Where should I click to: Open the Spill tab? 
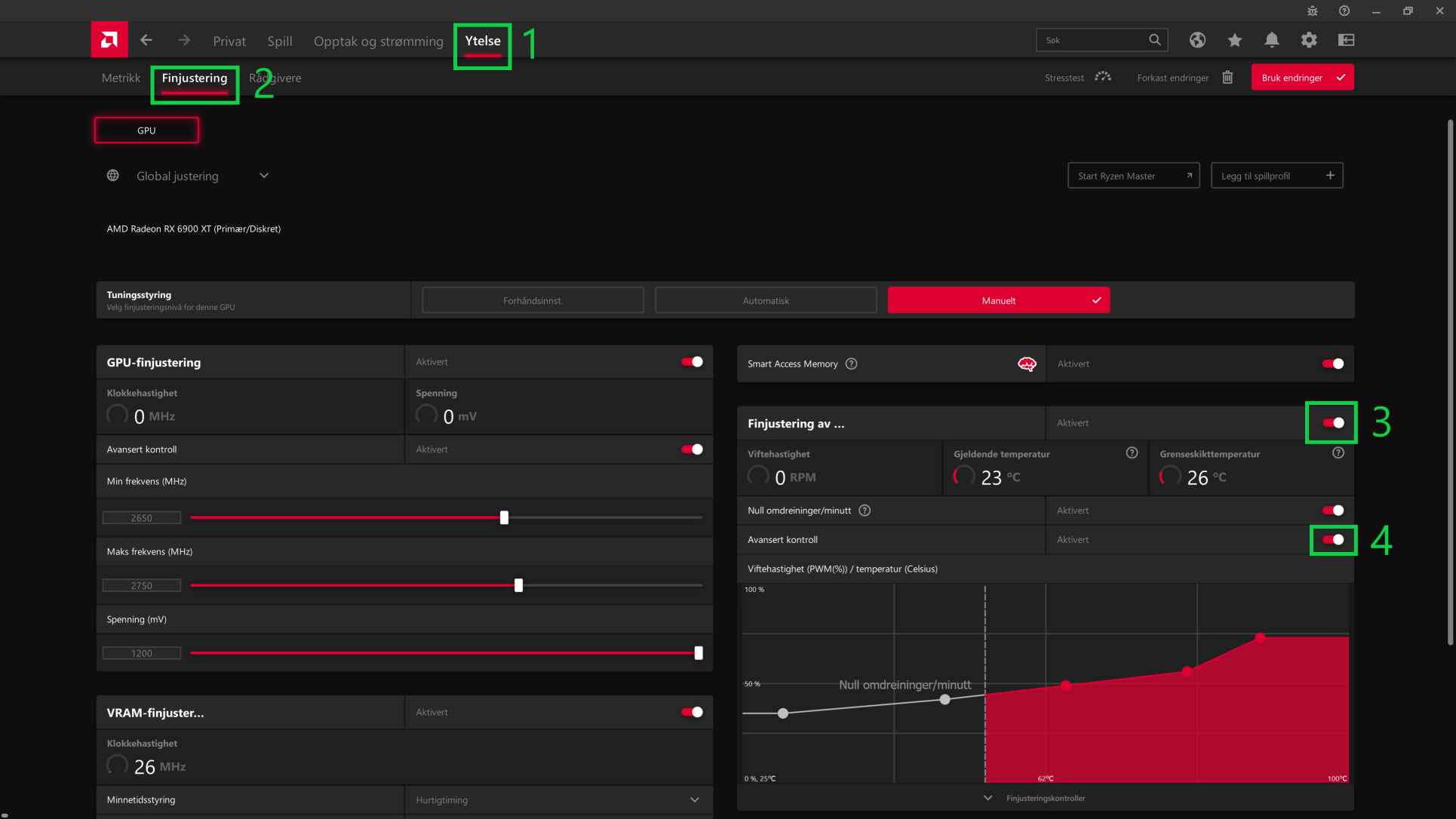pyautogui.click(x=279, y=41)
